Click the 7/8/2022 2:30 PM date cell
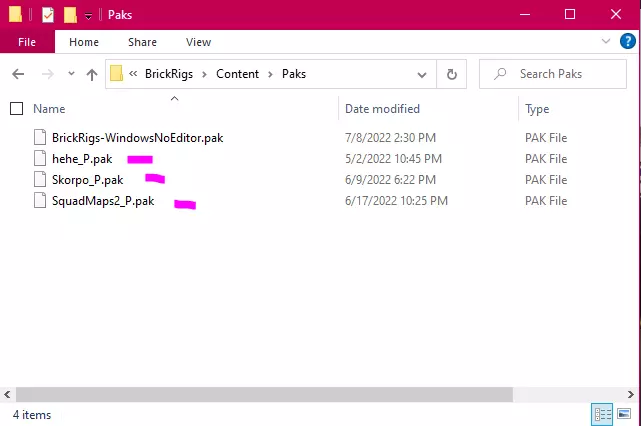Viewport: 641px width, 426px height. coord(390,138)
